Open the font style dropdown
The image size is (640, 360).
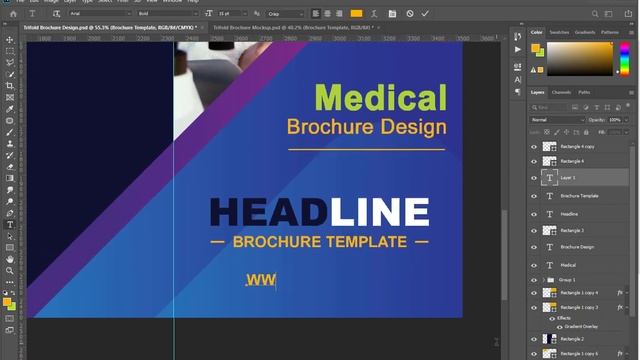pyautogui.click(x=196, y=13)
